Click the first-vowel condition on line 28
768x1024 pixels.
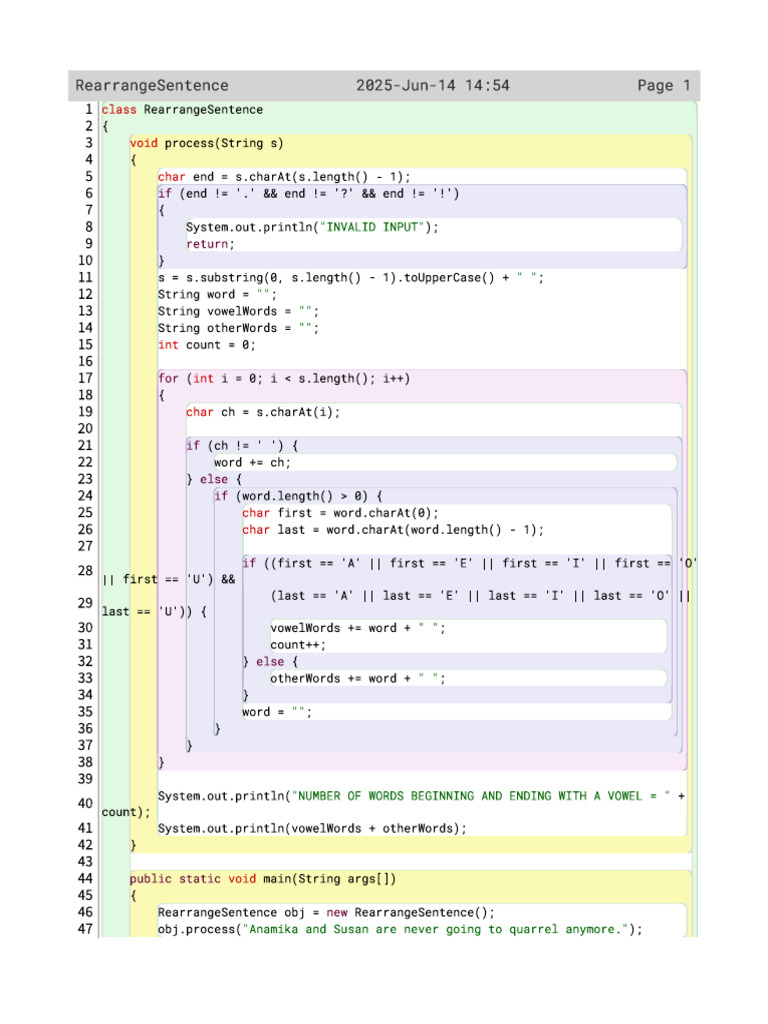(x=400, y=571)
